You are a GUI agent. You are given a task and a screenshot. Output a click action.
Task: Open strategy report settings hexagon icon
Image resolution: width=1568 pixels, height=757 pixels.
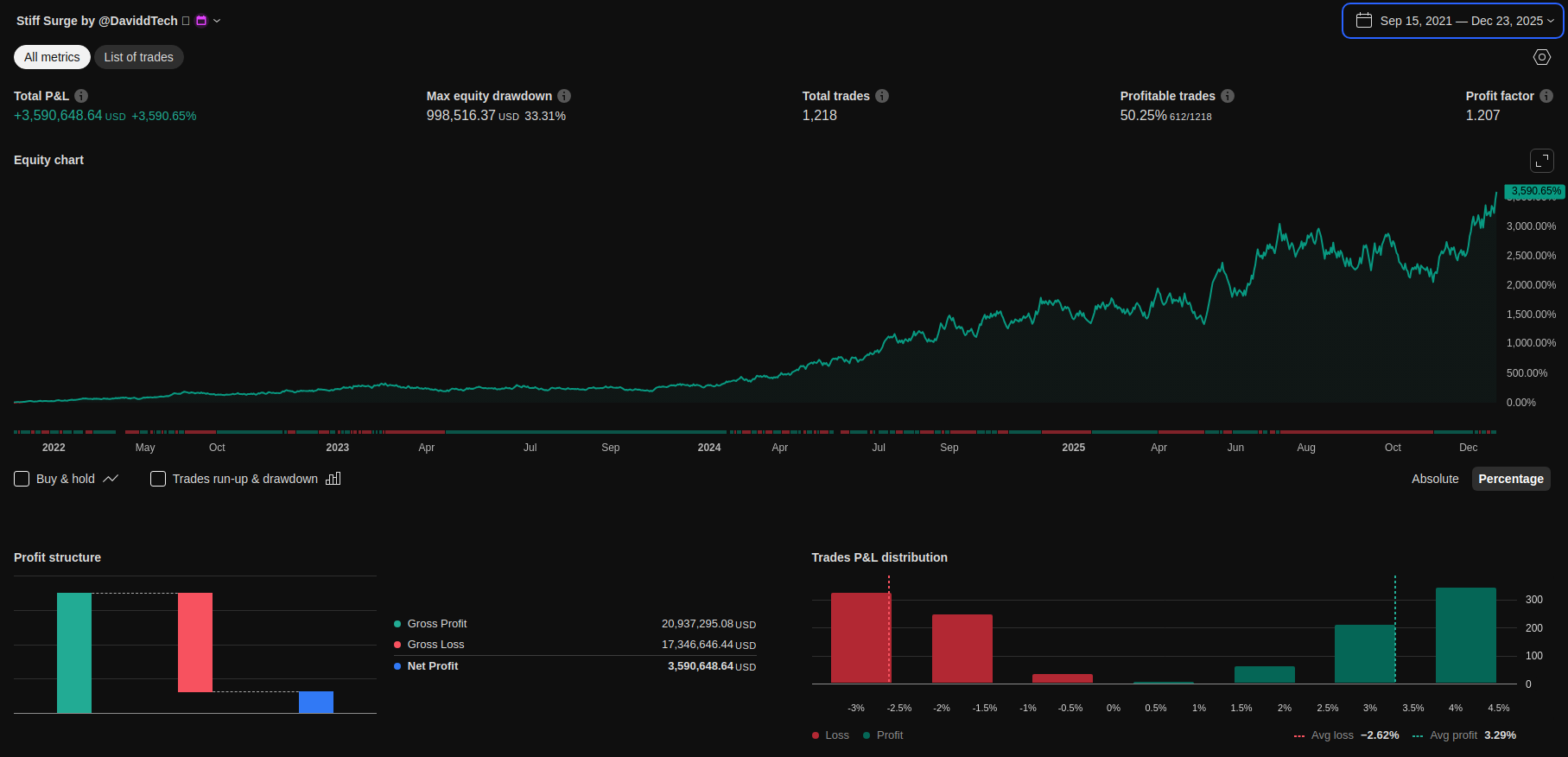point(1542,57)
